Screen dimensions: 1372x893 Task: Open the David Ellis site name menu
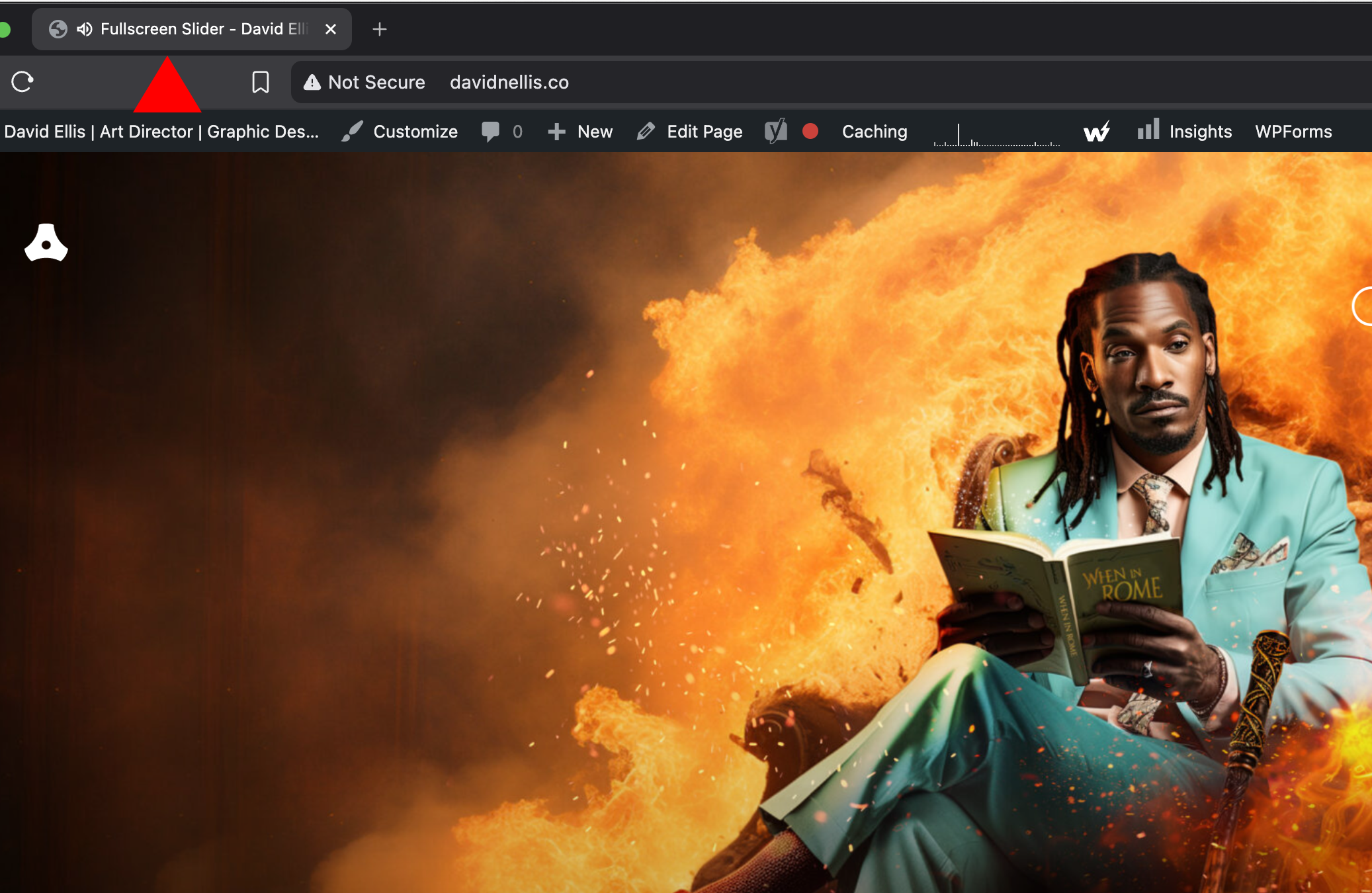pos(161,132)
